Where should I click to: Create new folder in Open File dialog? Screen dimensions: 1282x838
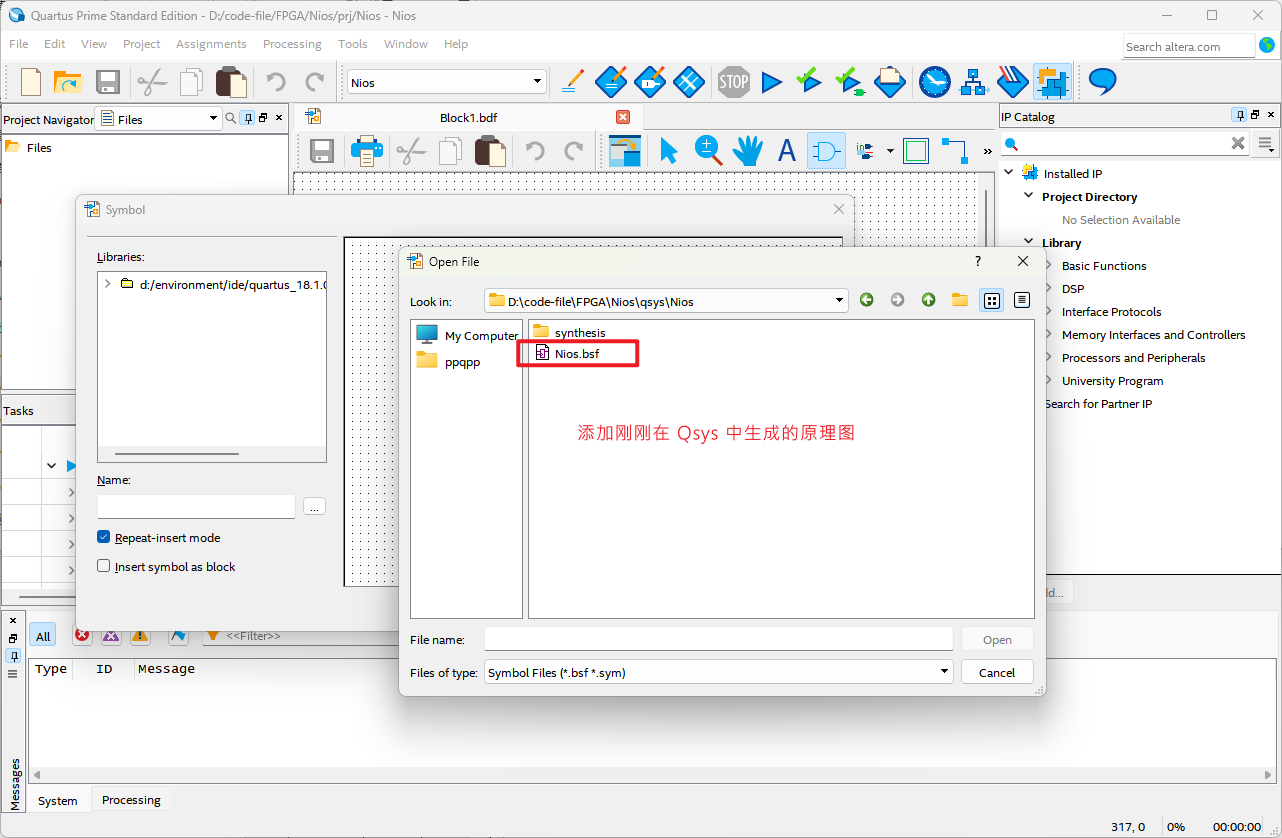(960, 300)
